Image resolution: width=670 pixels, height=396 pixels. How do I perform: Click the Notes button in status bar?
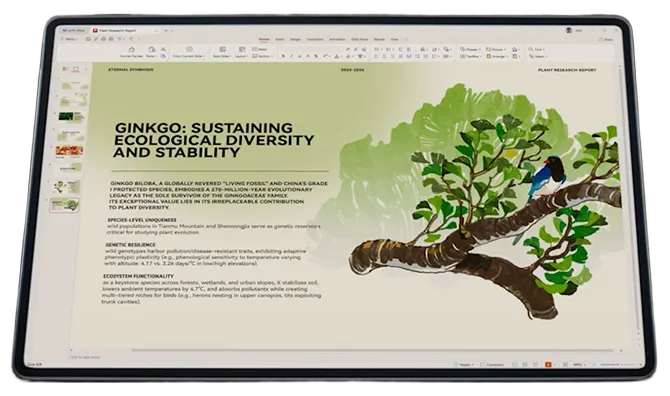tap(464, 365)
